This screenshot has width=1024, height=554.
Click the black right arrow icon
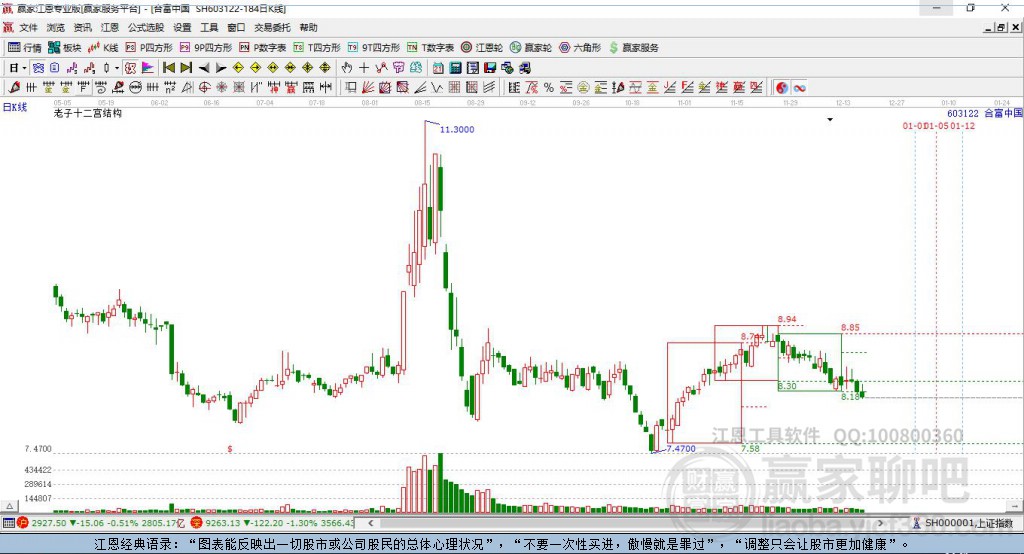(221, 68)
